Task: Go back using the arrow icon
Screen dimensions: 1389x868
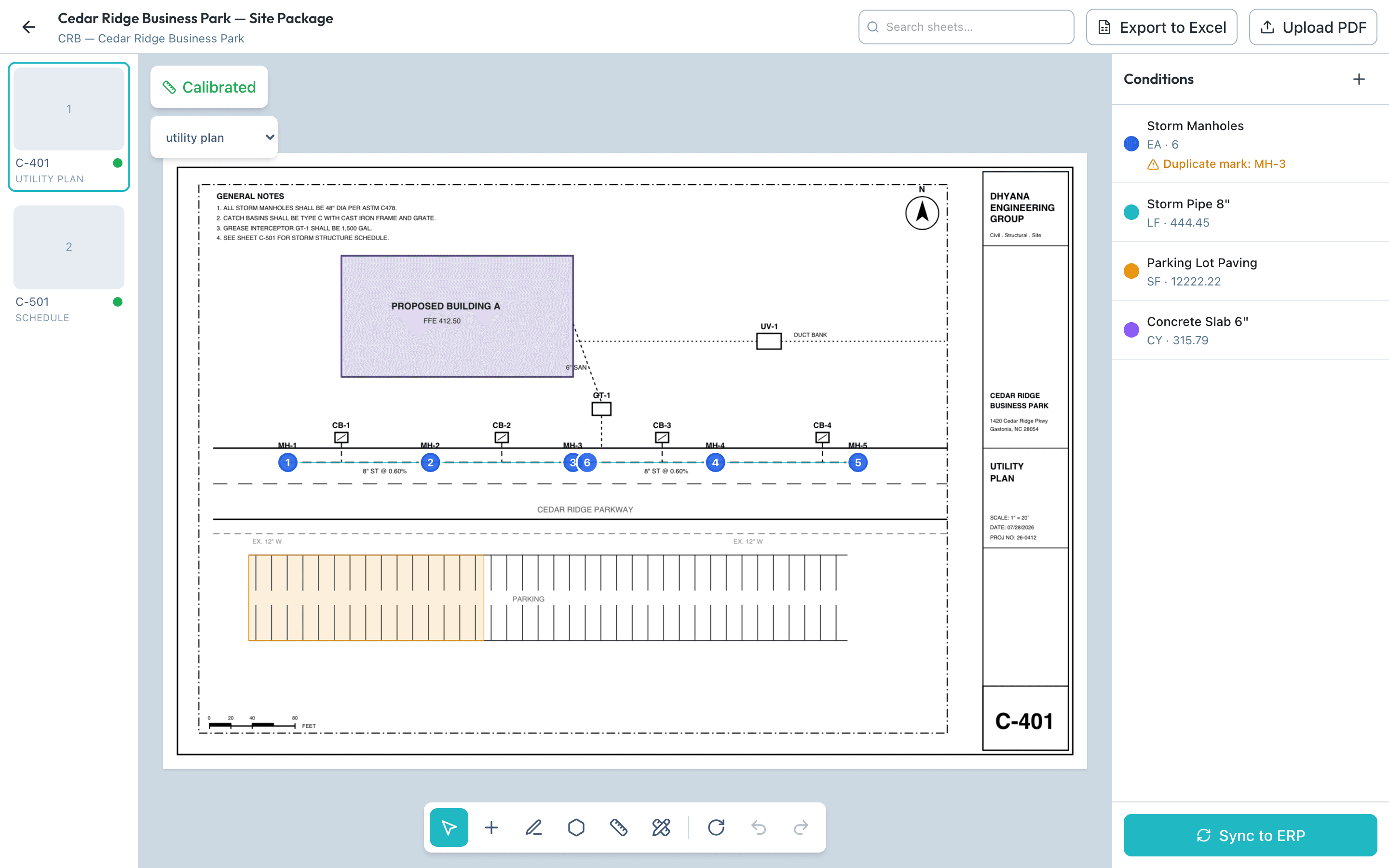Action: click(x=29, y=27)
